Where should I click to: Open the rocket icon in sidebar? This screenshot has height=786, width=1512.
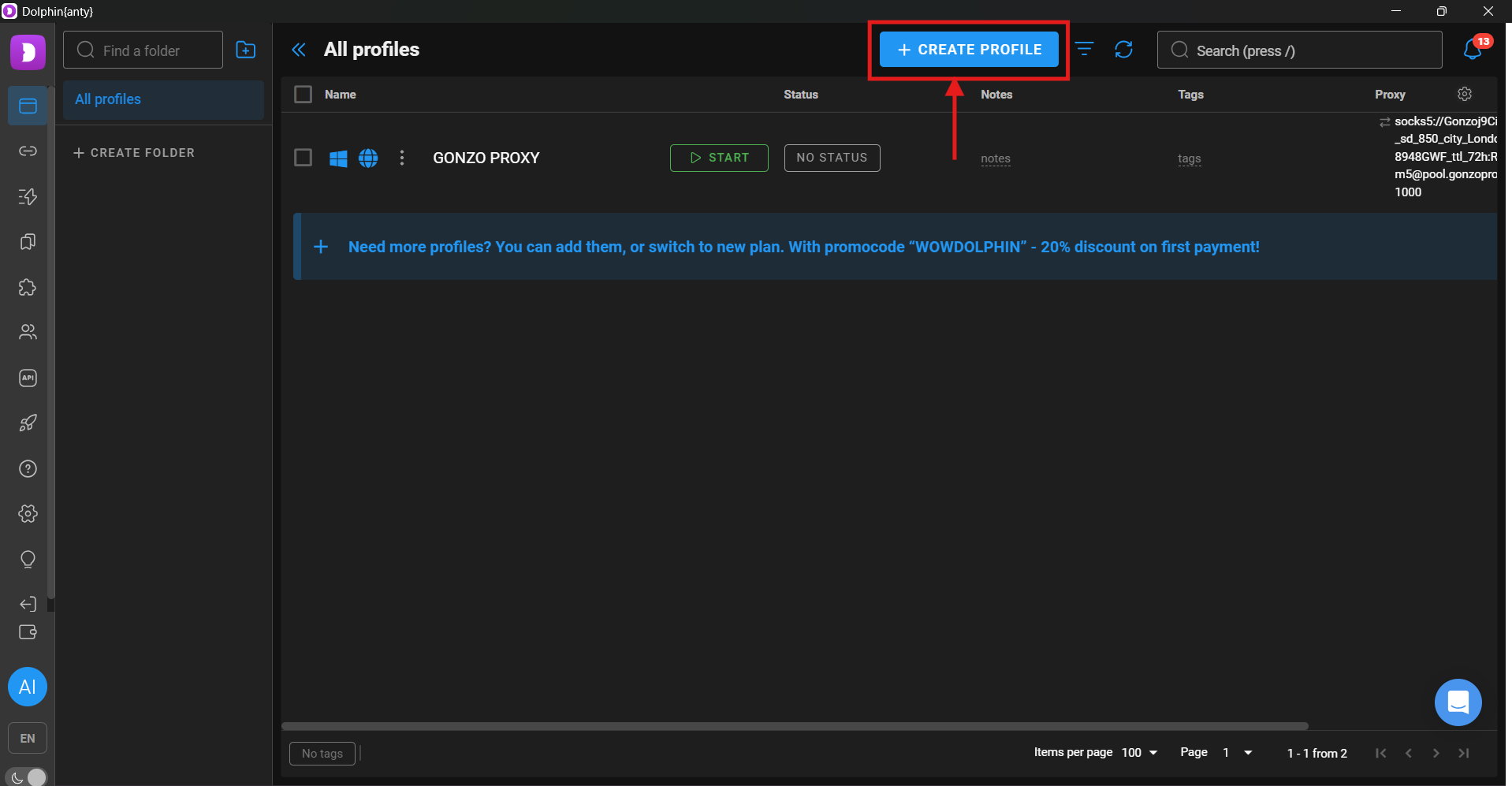[28, 423]
